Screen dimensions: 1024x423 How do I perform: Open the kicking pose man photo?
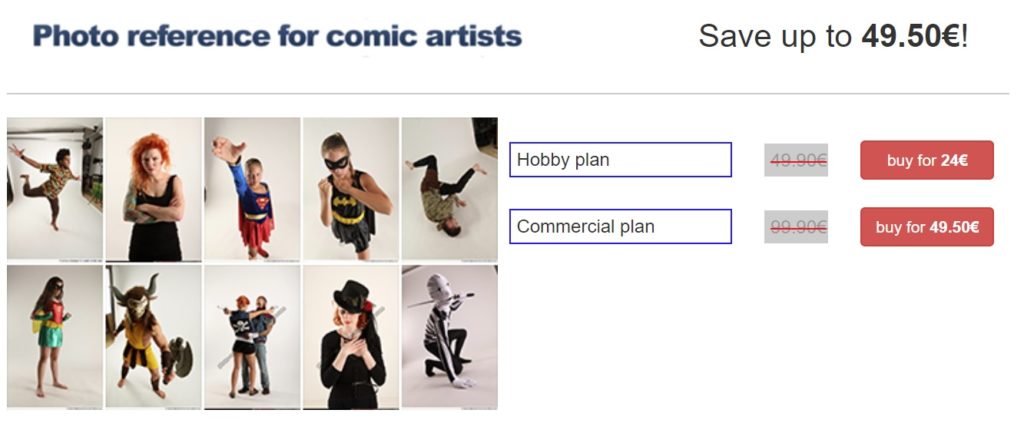(55, 189)
